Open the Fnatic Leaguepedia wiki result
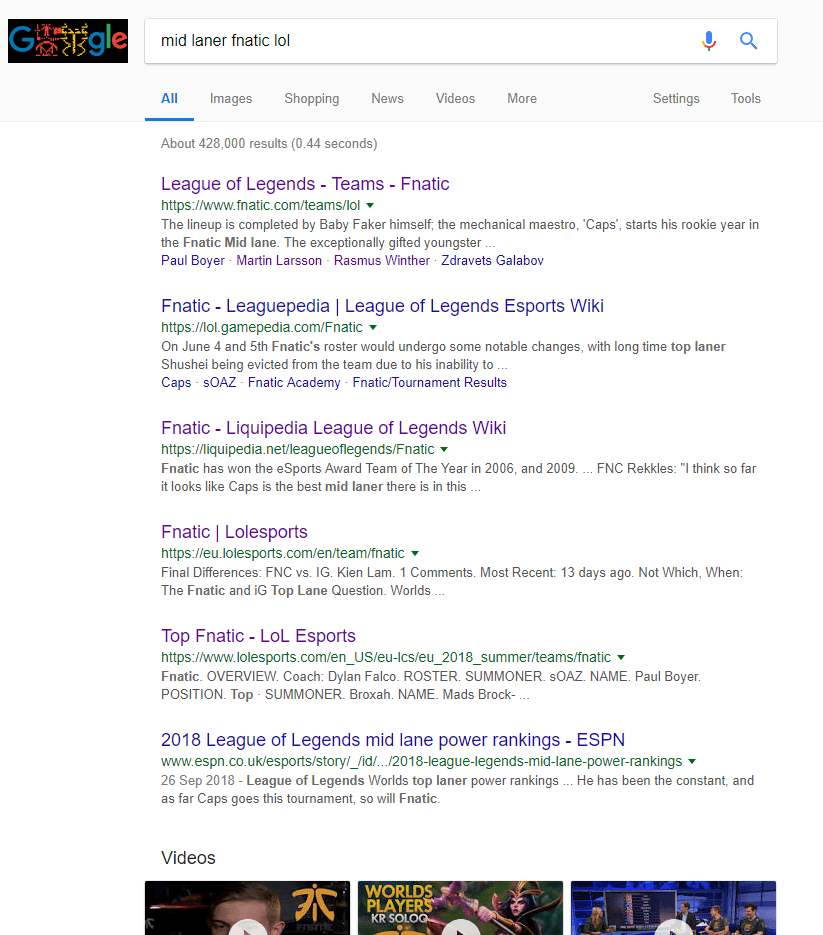Image resolution: width=823 pixels, height=935 pixels. point(382,306)
